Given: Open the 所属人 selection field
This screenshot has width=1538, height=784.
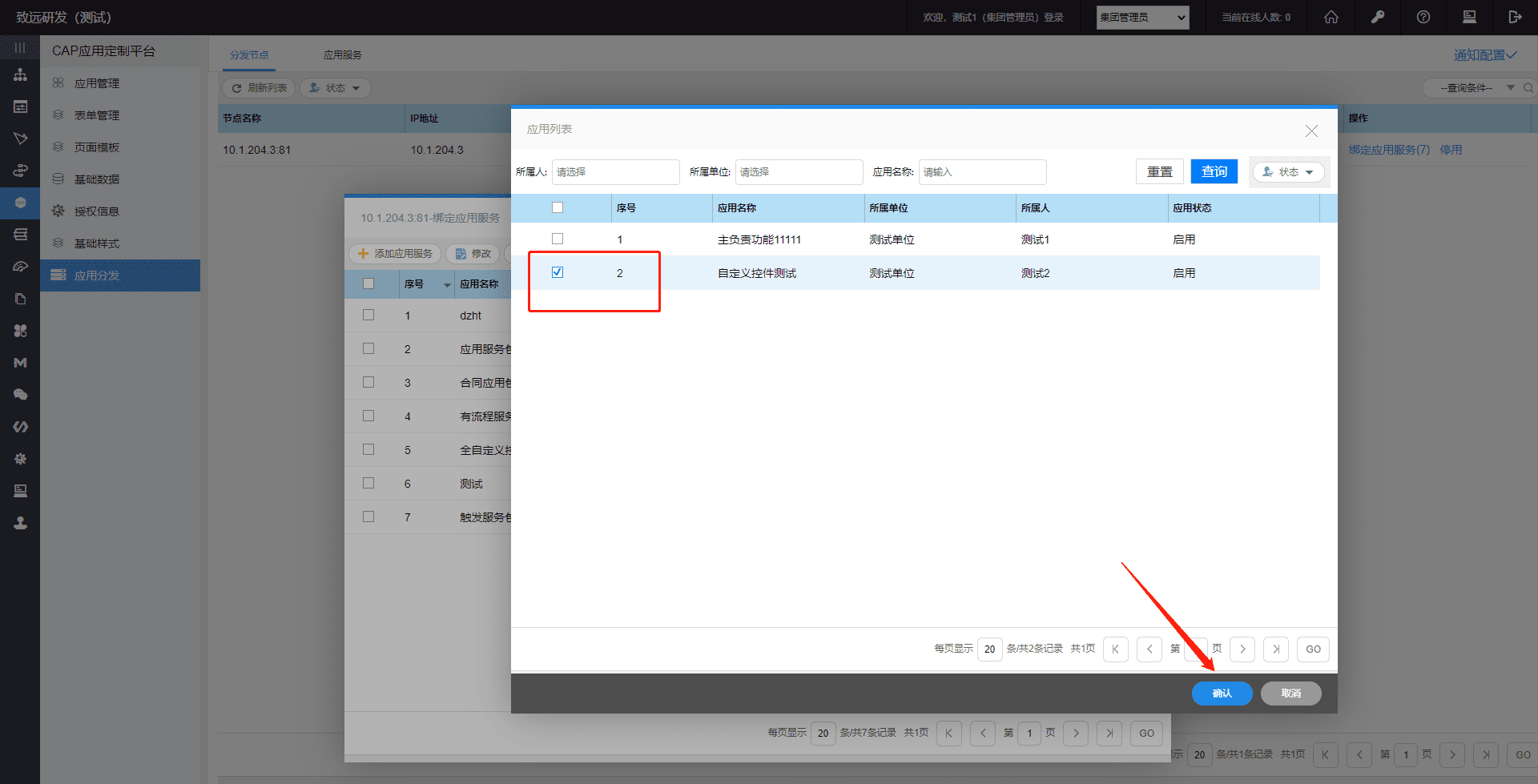Looking at the screenshot, I should (x=615, y=172).
